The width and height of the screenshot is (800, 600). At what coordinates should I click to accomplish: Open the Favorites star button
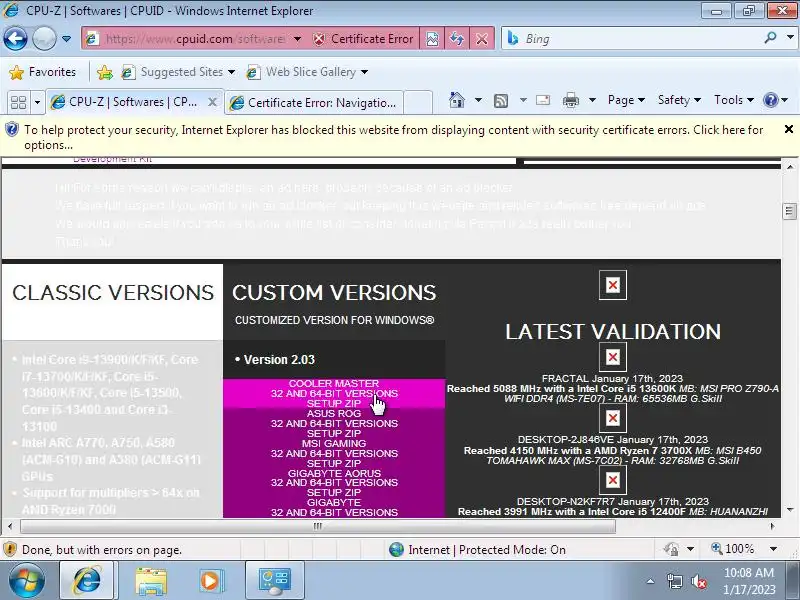point(42,72)
